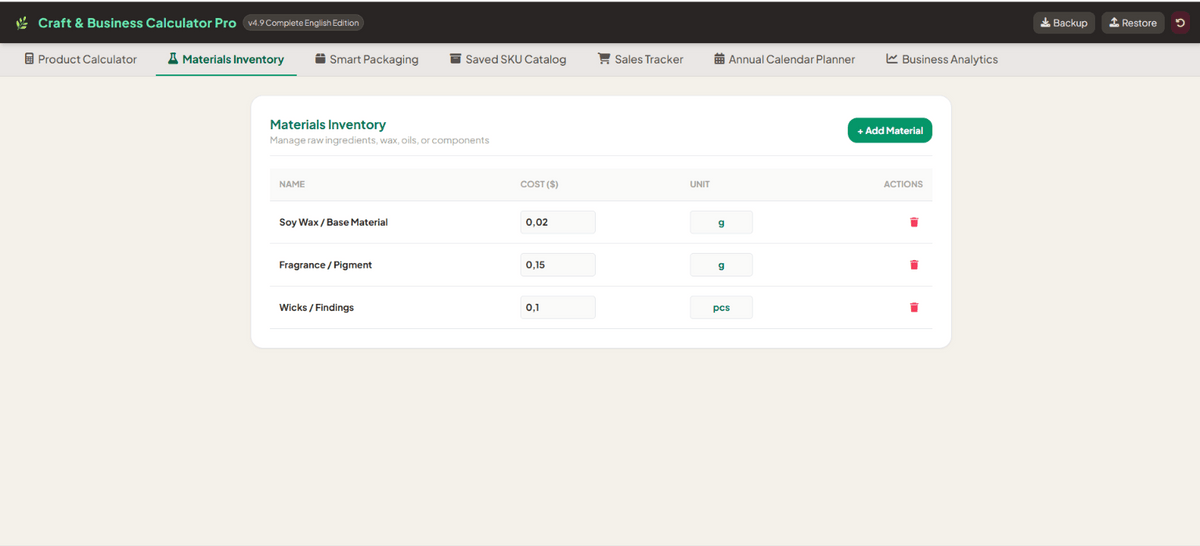Click the Wicks unit field pcs
The image size is (1200, 546).
tap(721, 307)
